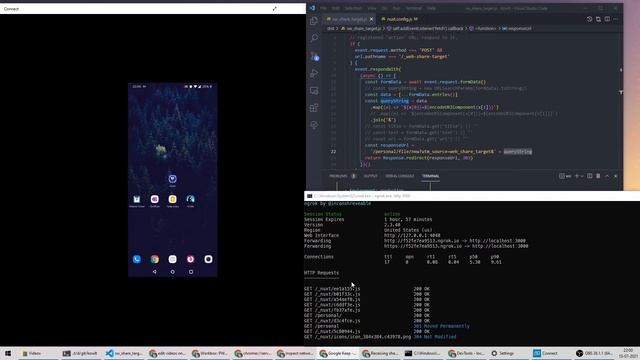Open the leftmost app in phone app row
The image size is (640, 360).
[x=137, y=199]
